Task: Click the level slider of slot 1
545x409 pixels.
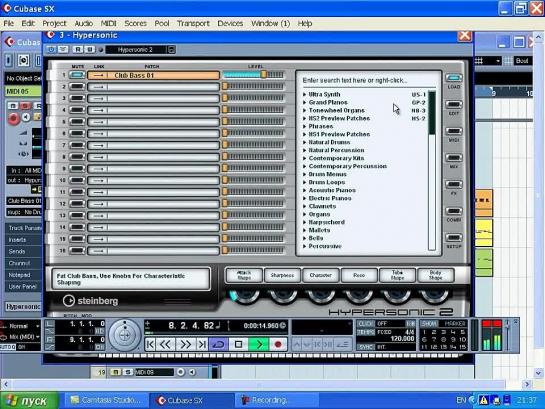Action: click(x=254, y=75)
